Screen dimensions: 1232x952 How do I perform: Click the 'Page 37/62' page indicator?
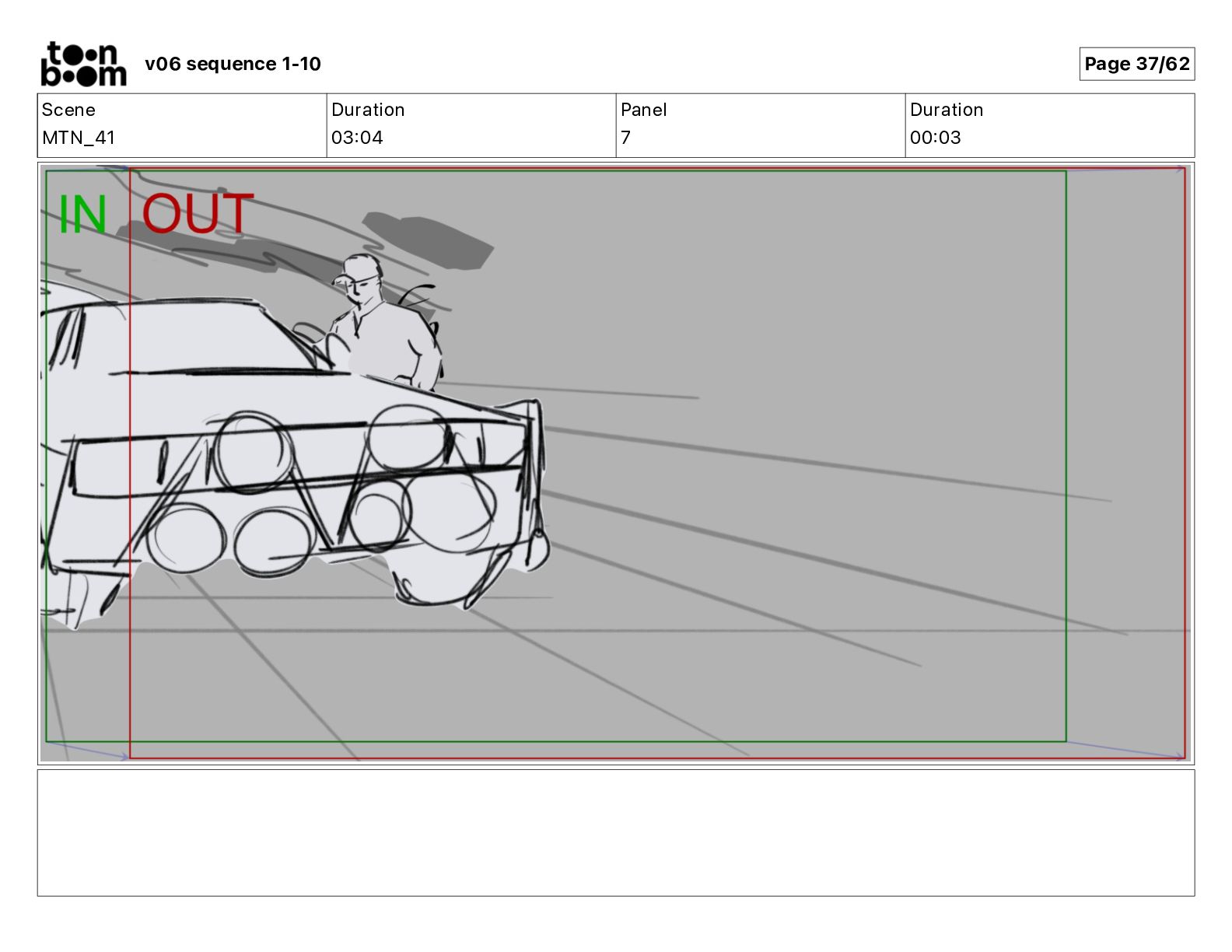coord(1136,64)
